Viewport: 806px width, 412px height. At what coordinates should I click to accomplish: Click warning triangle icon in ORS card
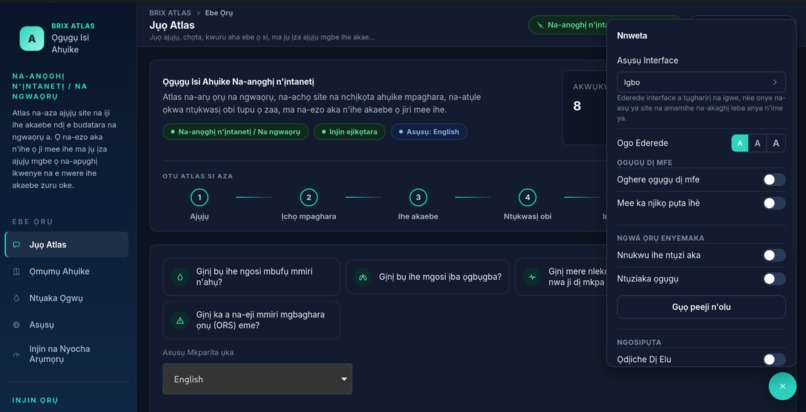pos(180,320)
